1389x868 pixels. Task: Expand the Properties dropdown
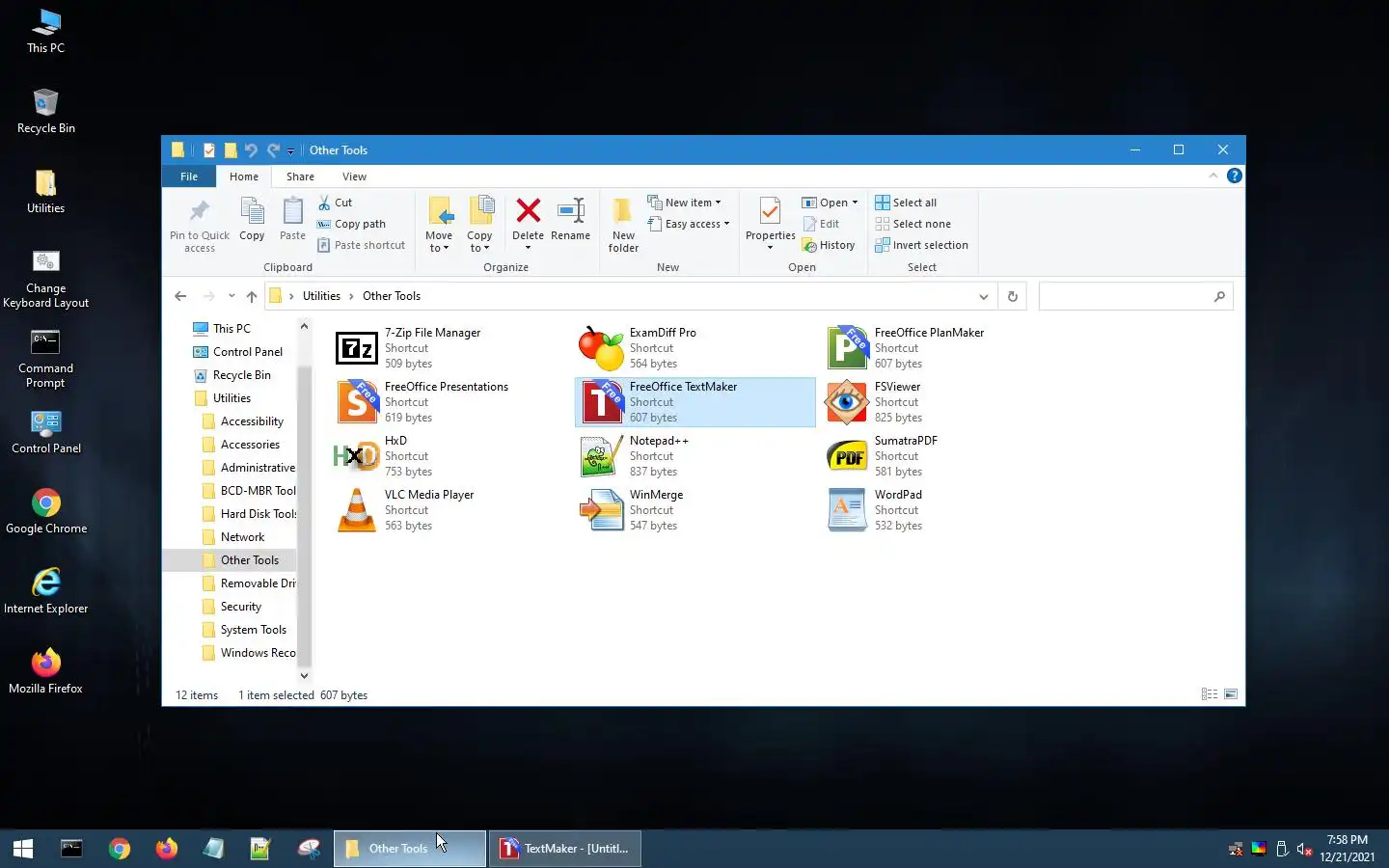click(x=770, y=248)
